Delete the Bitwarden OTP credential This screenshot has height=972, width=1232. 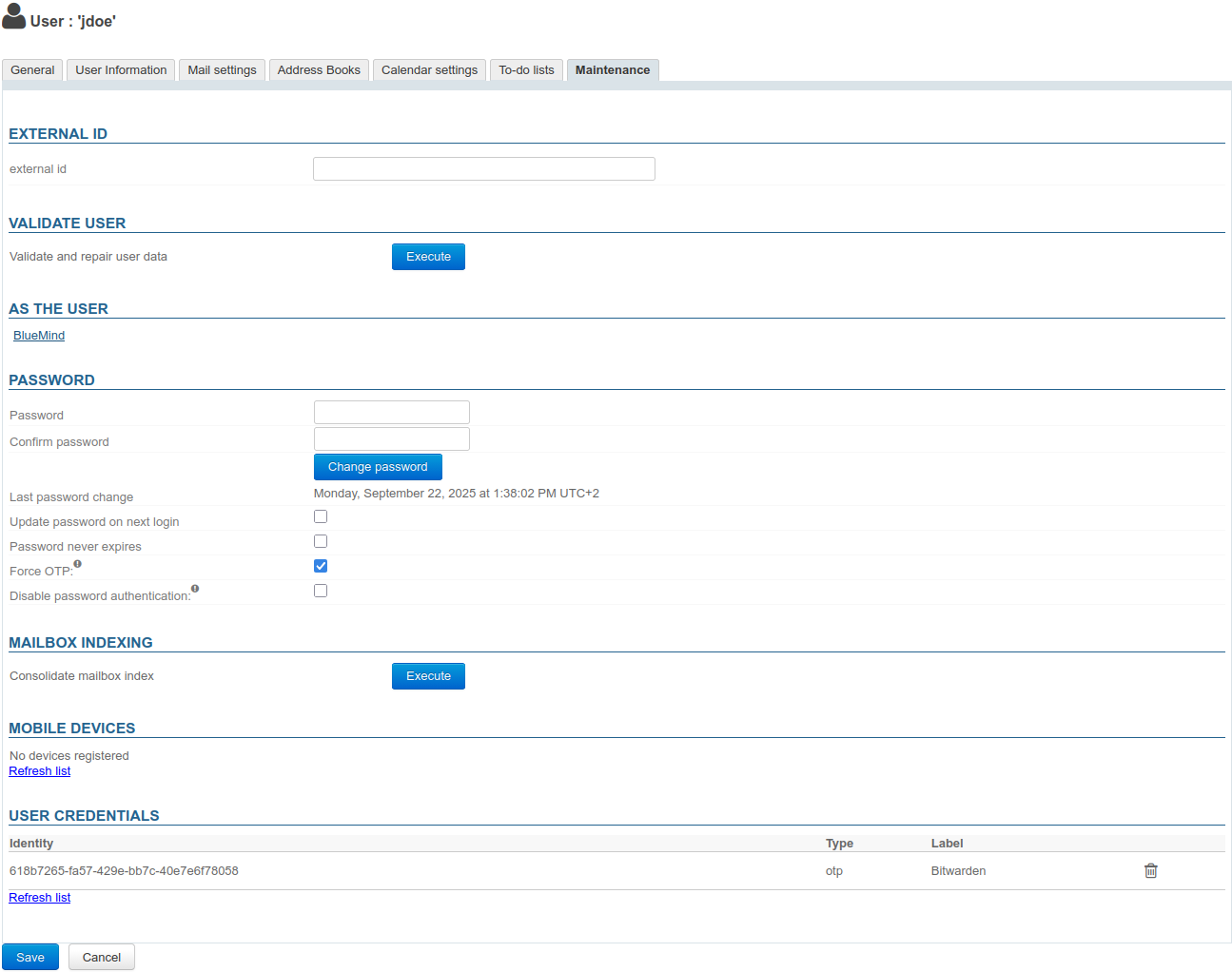tap(1150, 870)
